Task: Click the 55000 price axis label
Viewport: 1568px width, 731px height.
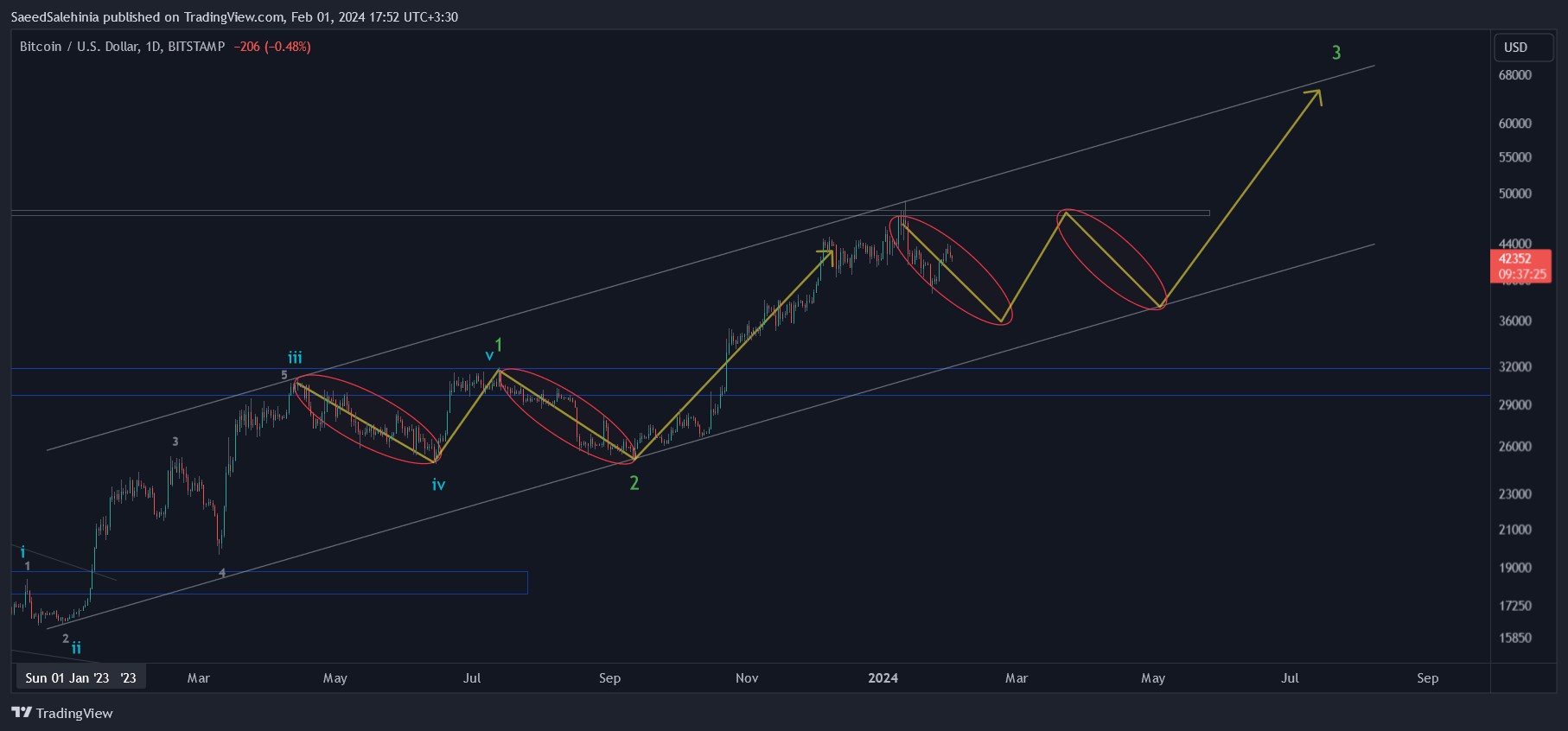Action: point(1514,157)
